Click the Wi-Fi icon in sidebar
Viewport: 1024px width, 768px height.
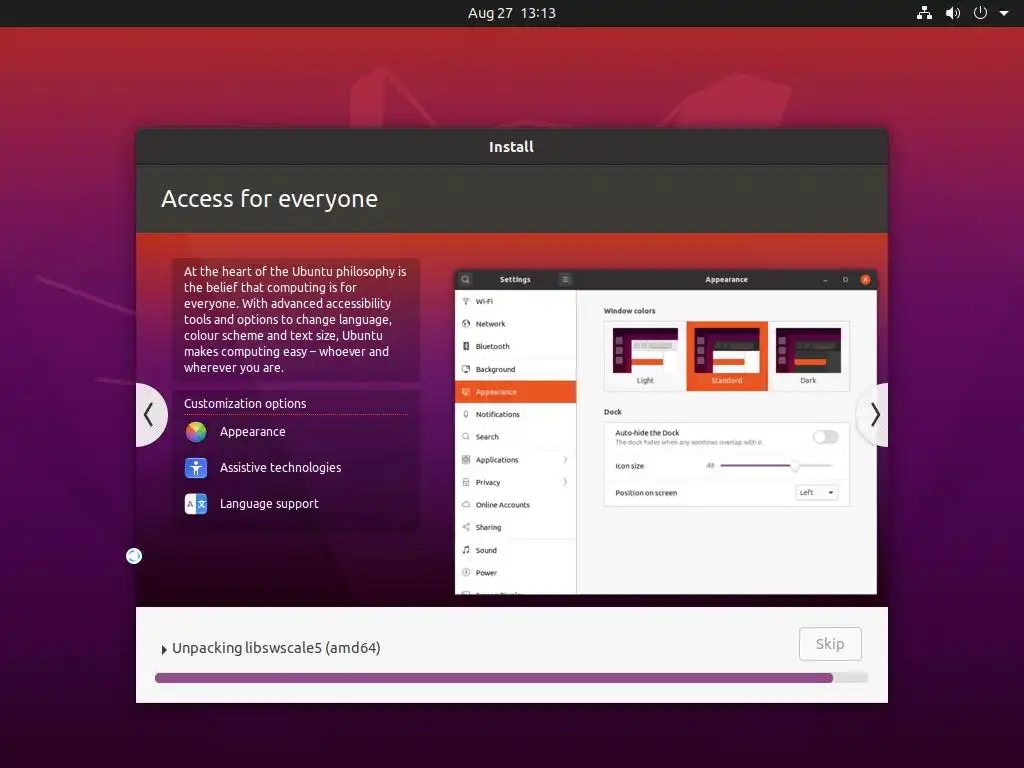pyautogui.click(x=466, y=302)
